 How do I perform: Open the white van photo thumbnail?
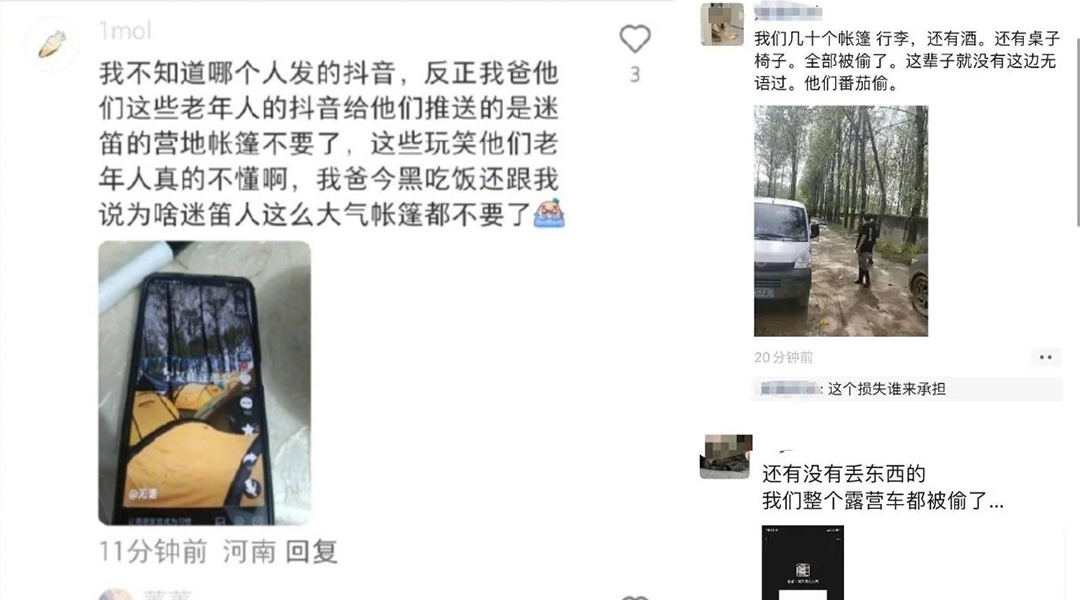pos(841,220)
